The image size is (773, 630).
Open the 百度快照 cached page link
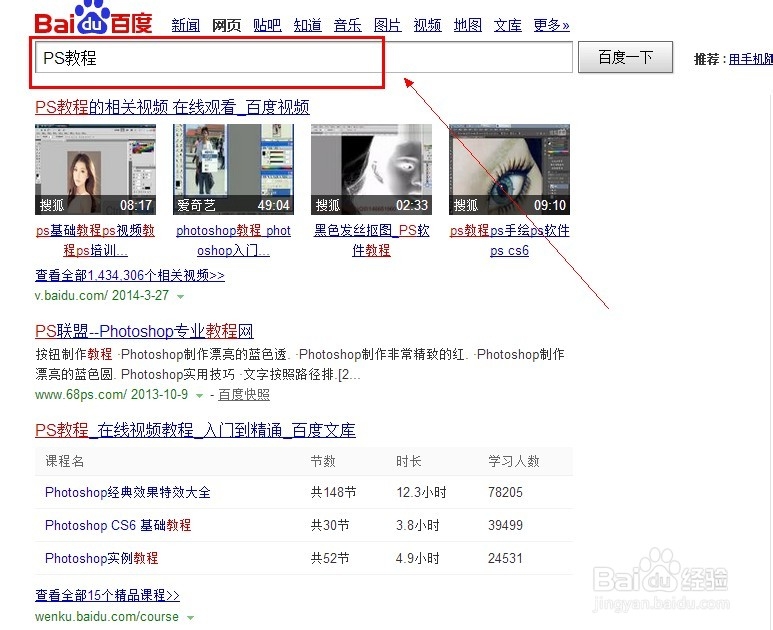click(244, 394)
